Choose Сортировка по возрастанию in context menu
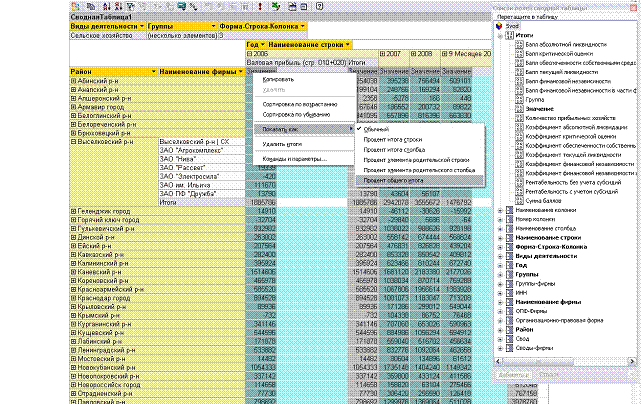This screenshot has width=641, height=404. coord(300,104)
